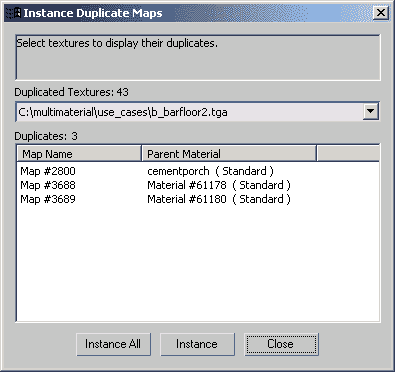Click empty white area of duplicates list
Screen dimensions: 395x372
click(x=197, y=263)
